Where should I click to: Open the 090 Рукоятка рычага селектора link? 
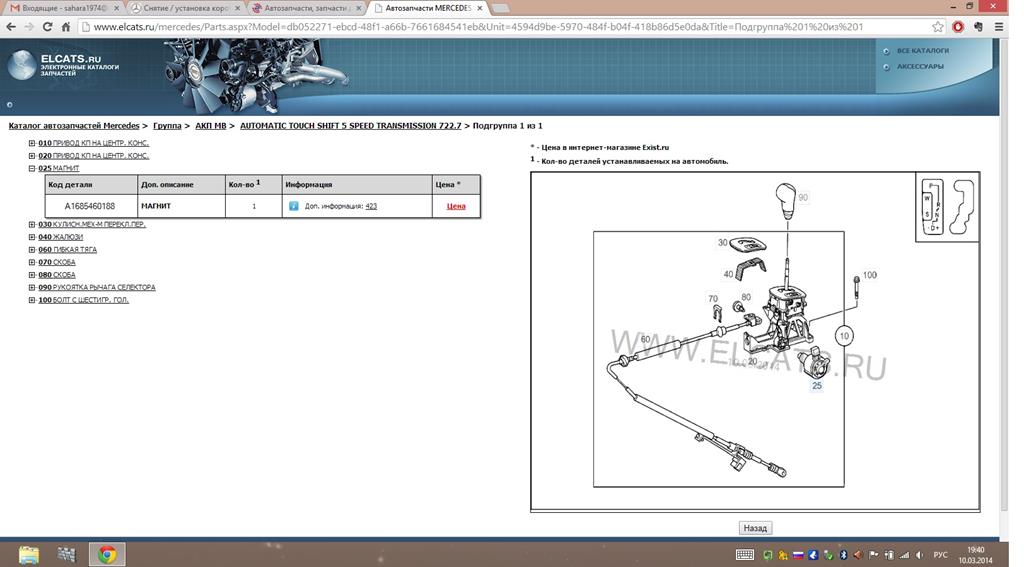(97, 287)
